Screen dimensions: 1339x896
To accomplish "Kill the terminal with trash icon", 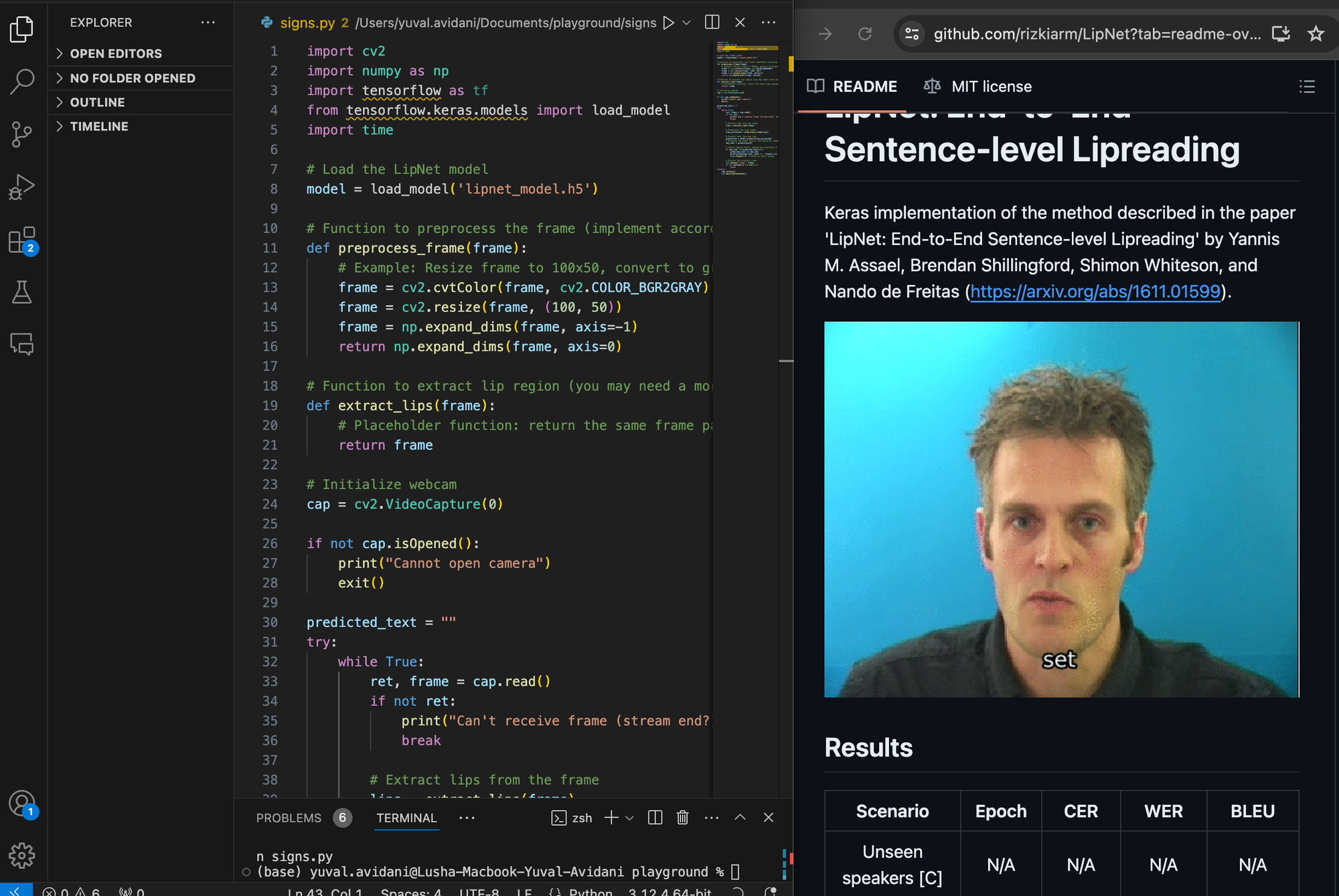I will [x=682, y=818].
